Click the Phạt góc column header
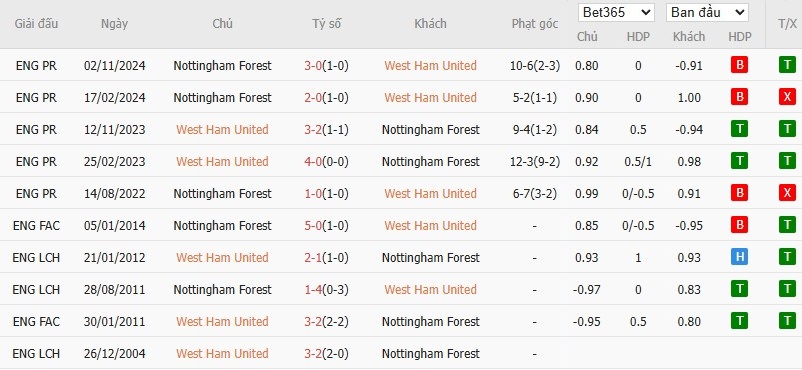Image resolution: width=802 pixels, height=370 pixels. (534, 24)
